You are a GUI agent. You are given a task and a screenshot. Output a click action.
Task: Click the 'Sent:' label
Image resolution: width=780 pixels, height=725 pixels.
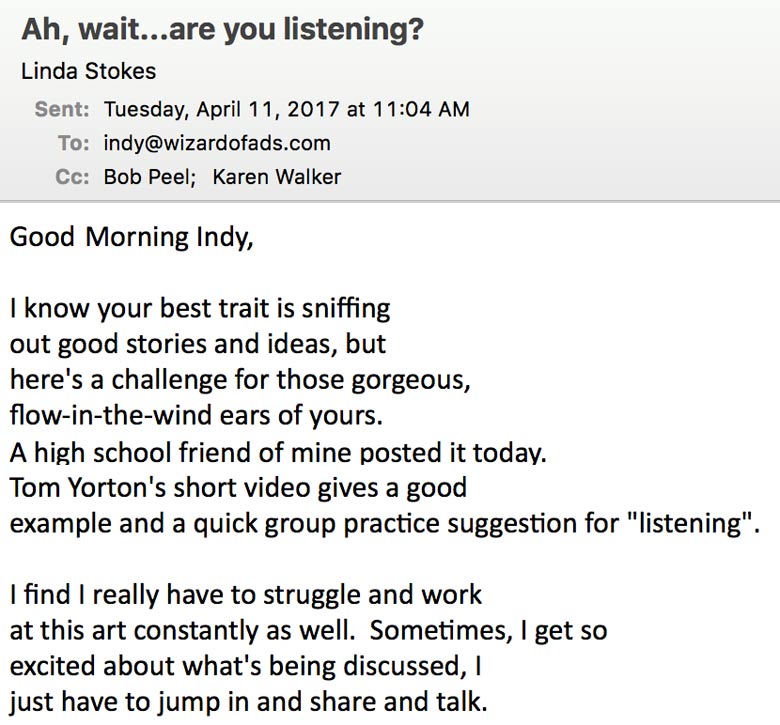62,109
